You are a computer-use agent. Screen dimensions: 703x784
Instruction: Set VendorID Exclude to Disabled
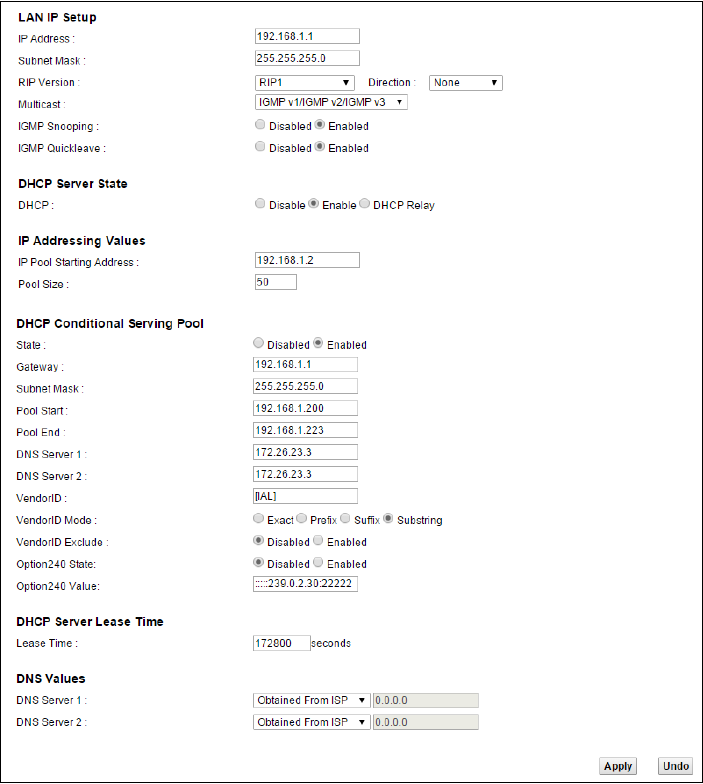(x=258, y=540)
